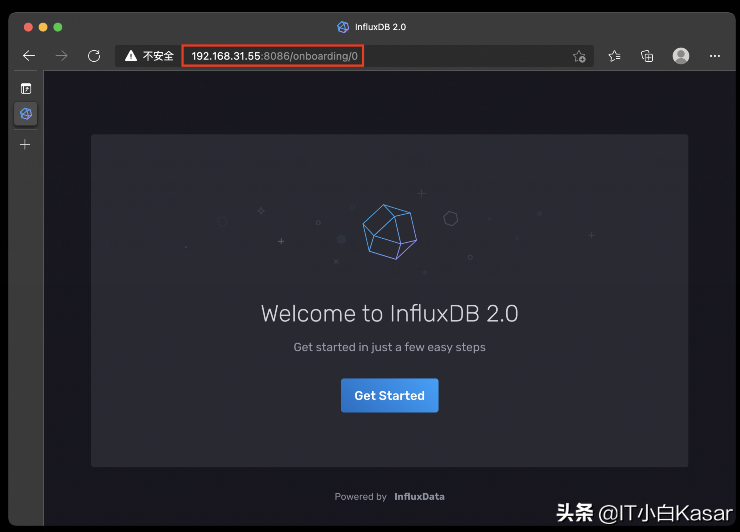Add page to favorites star-plus icon
740x532 pixels.
[579, 56]
